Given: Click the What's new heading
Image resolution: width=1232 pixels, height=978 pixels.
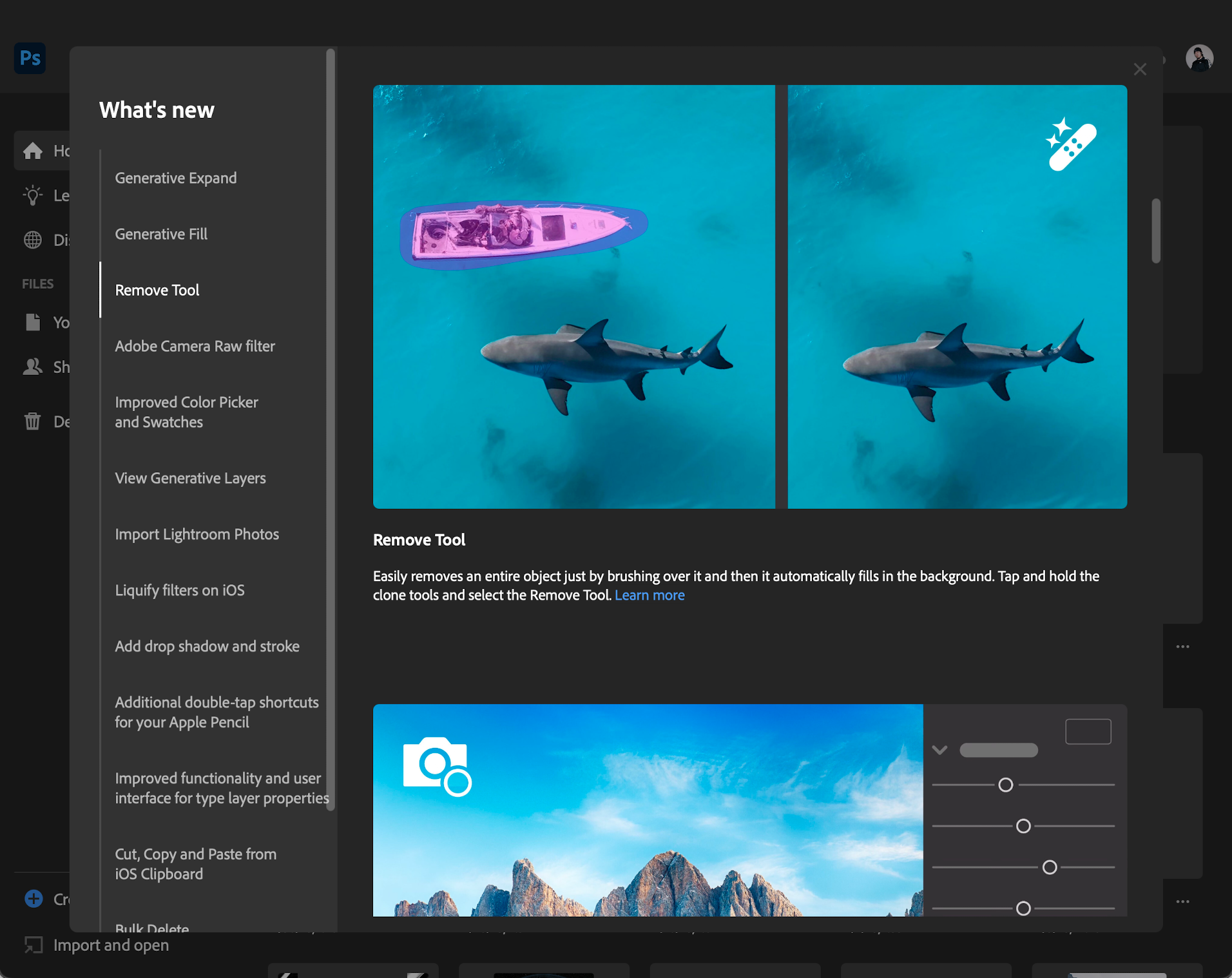Looking at the screenshot, I should [x=157, y=110].
